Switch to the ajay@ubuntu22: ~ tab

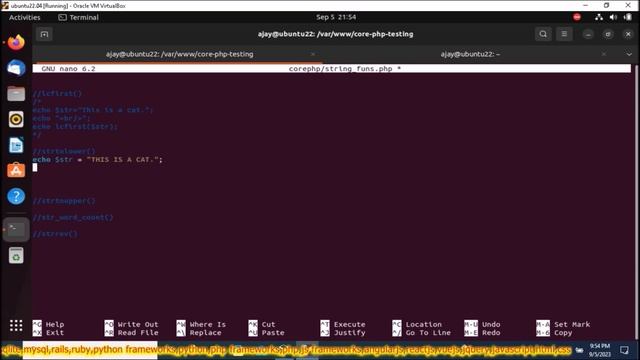tap(470, 54)
